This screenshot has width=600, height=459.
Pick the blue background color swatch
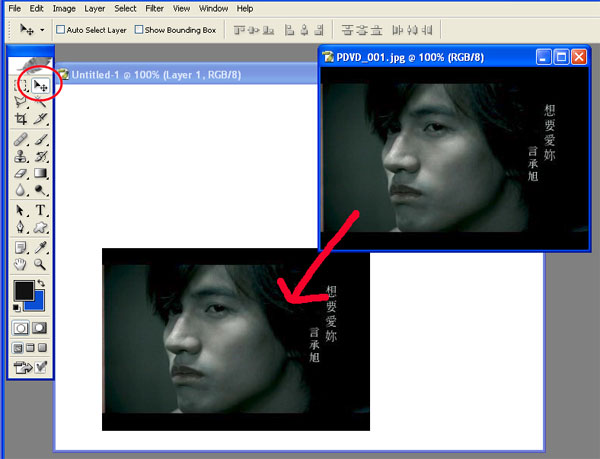39,304
